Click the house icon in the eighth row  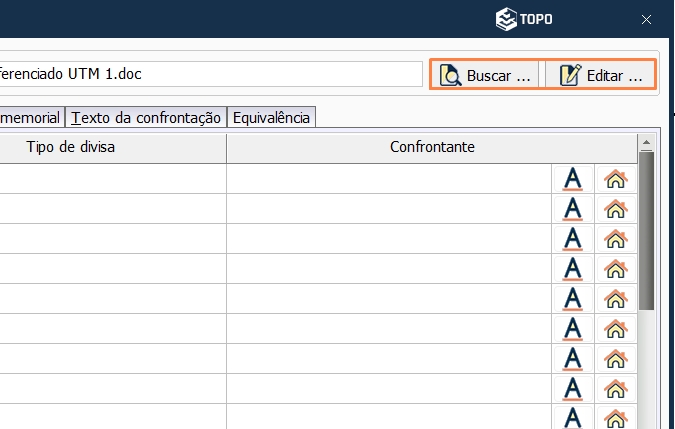[x=616, y=389]
